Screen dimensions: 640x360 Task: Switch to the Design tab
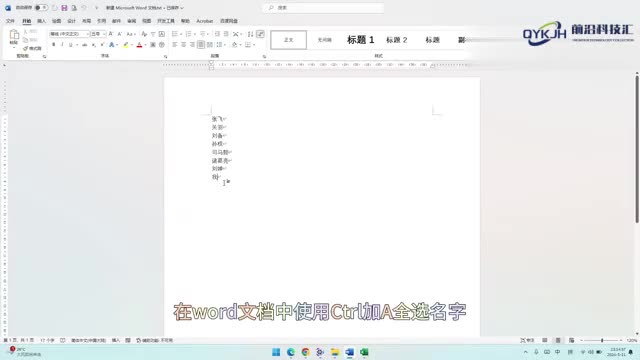(x=71, y=21)
